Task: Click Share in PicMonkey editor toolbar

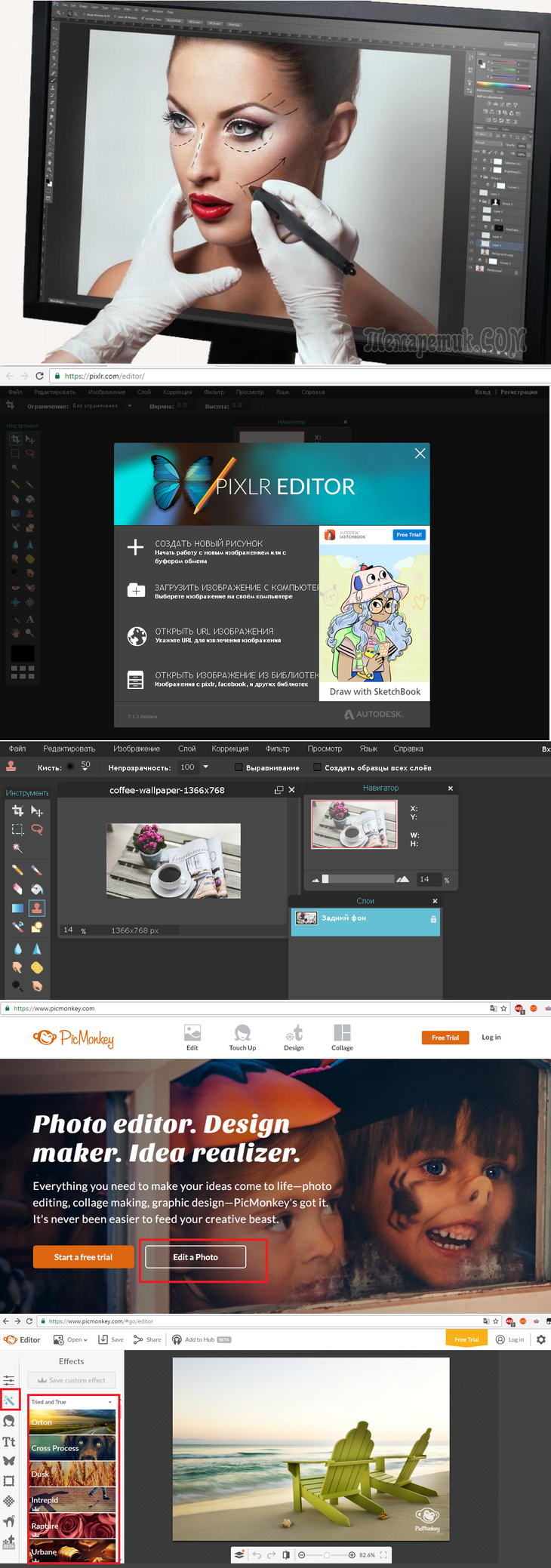Action: point(147,1339)
